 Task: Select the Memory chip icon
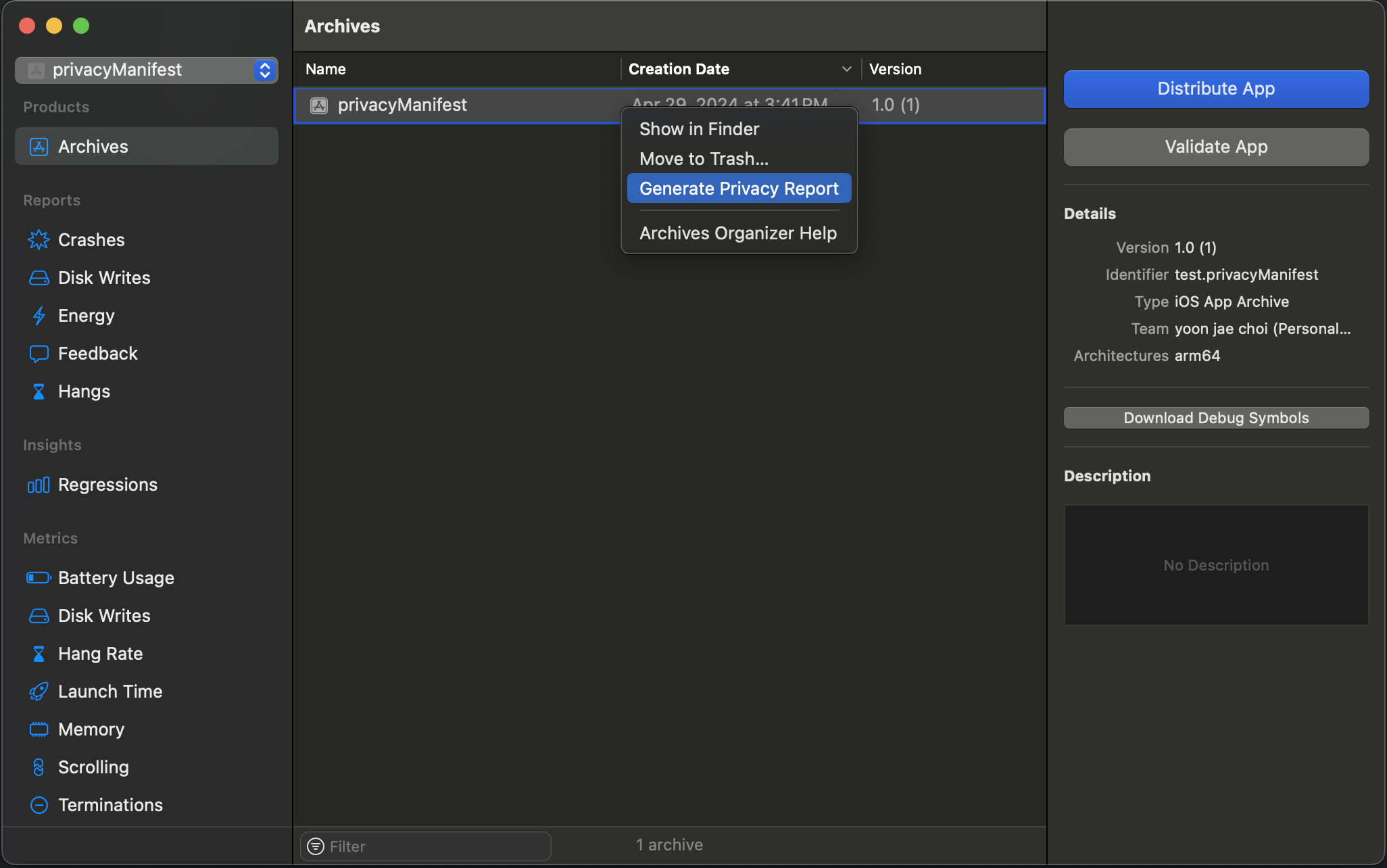[39, 729]
